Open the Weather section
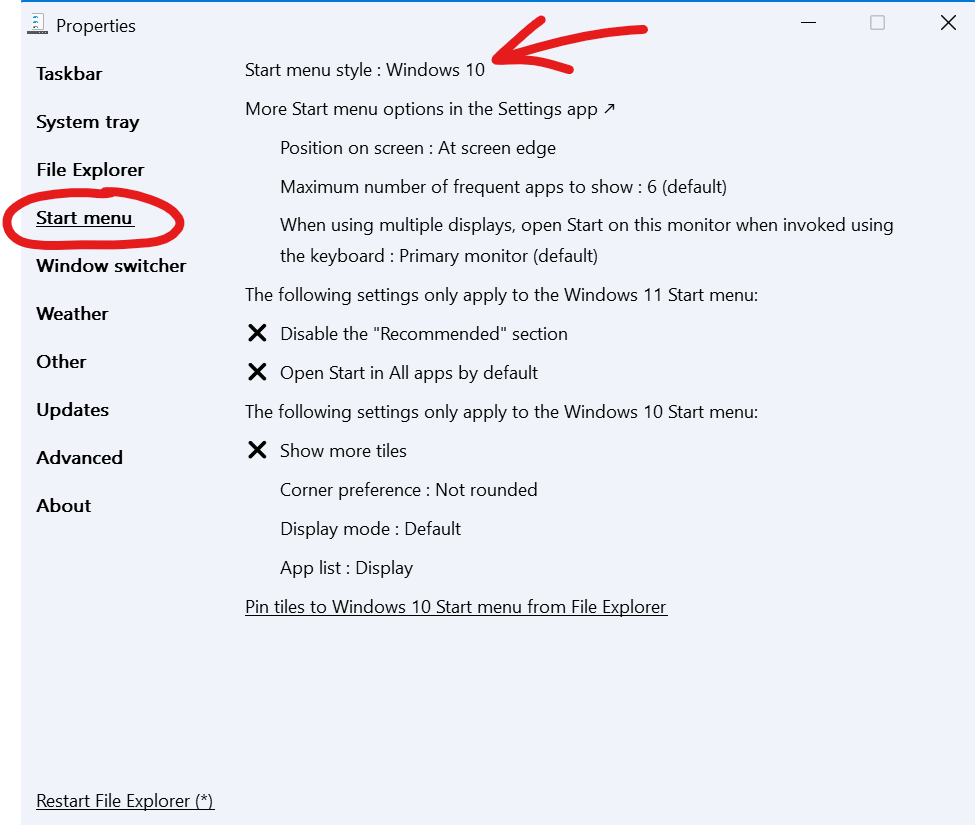 (x=72, y=314)
